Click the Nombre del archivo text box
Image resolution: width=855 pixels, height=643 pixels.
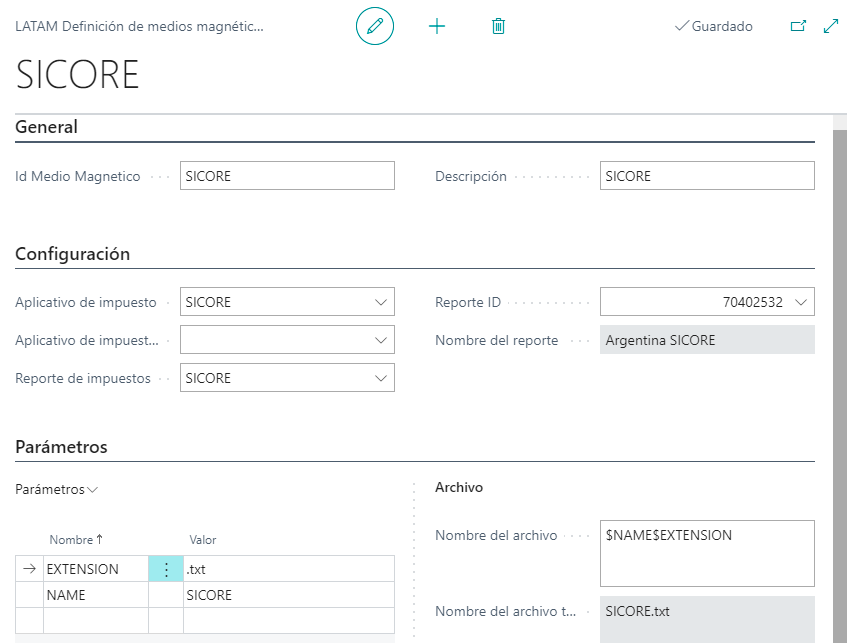pyautogui.click(x=707, y=554)
